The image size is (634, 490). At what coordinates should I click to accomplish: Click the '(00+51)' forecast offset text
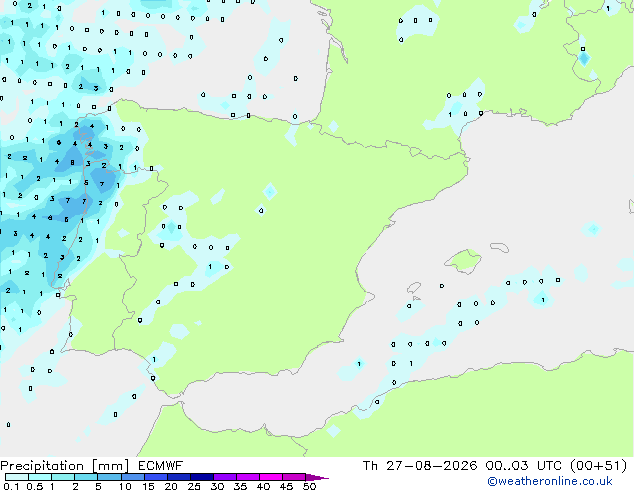(598, 466)
